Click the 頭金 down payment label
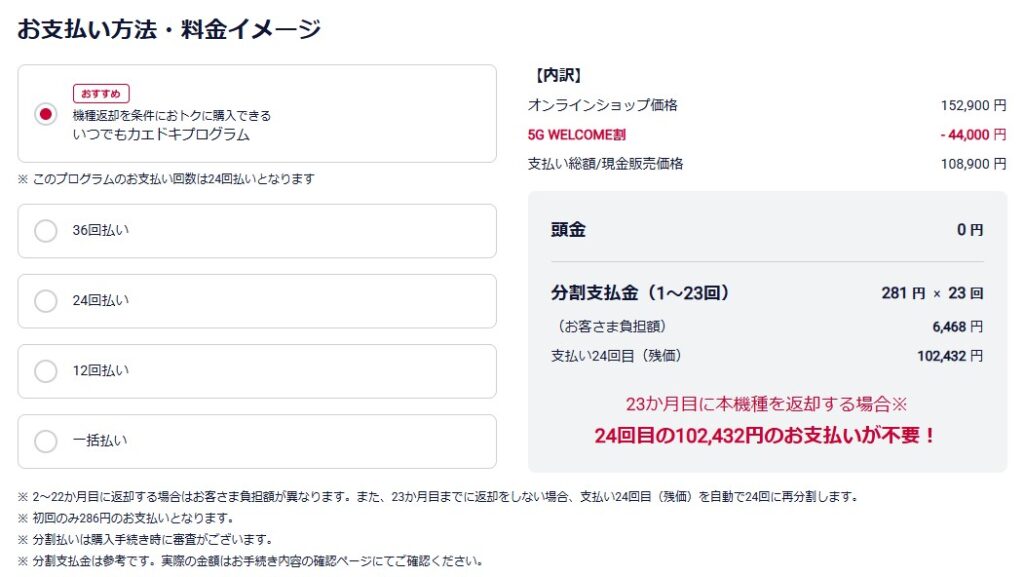 (568, 229)
